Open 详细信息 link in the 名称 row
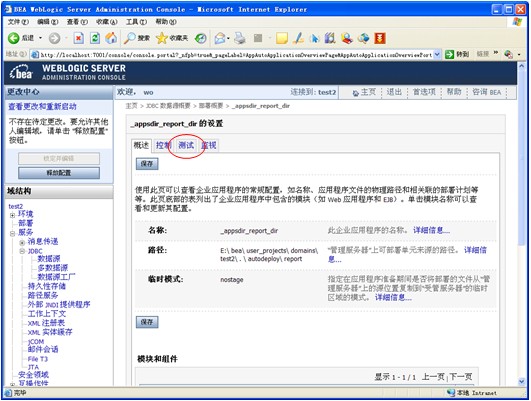The image size is (531, 401). (431, 230)
